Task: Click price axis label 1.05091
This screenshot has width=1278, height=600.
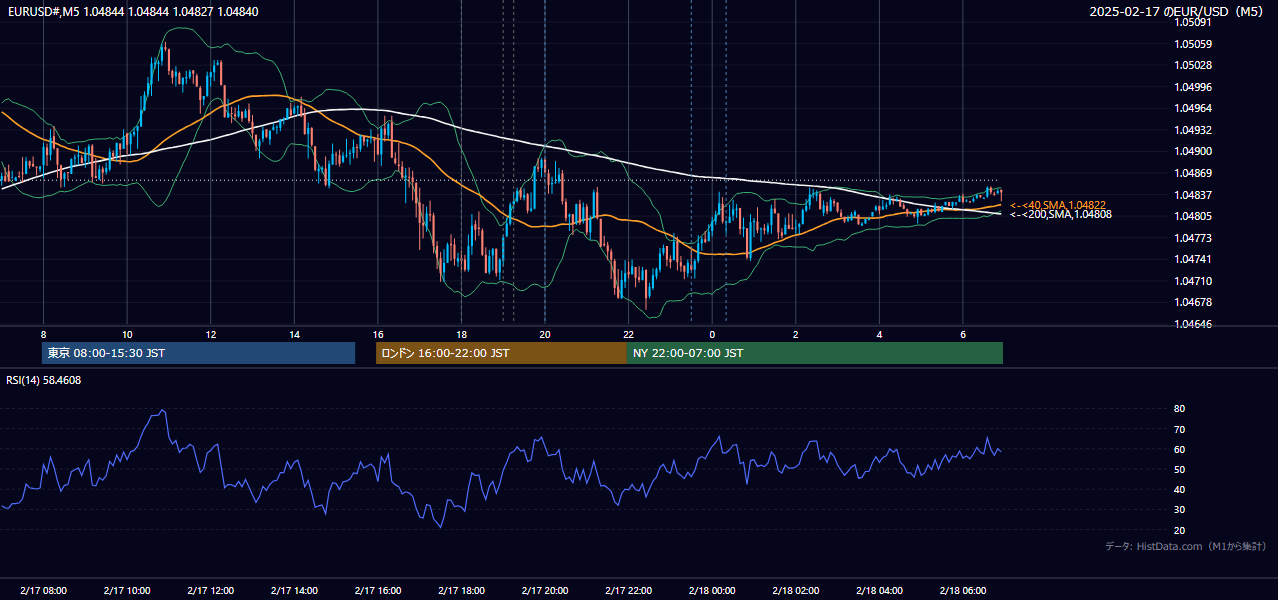Action: 1193,22
